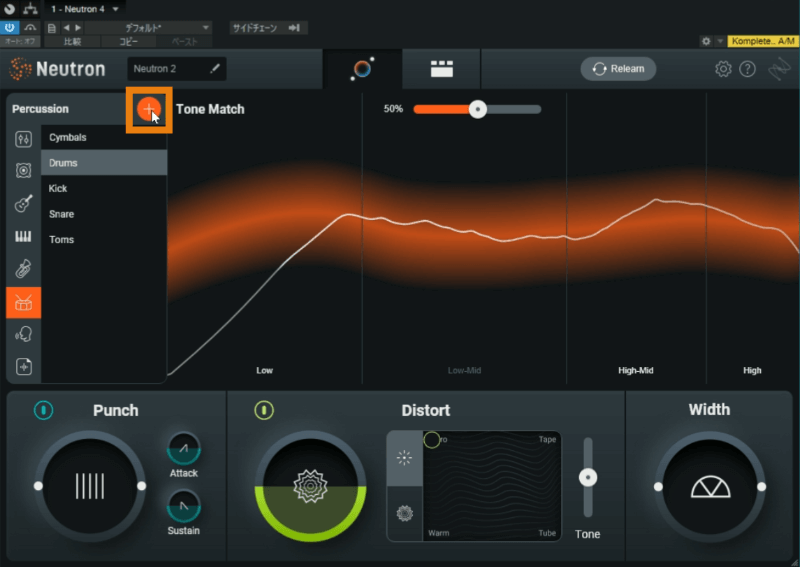Select the vocal head category icon
800x567 pixels.
coord(23,334)
